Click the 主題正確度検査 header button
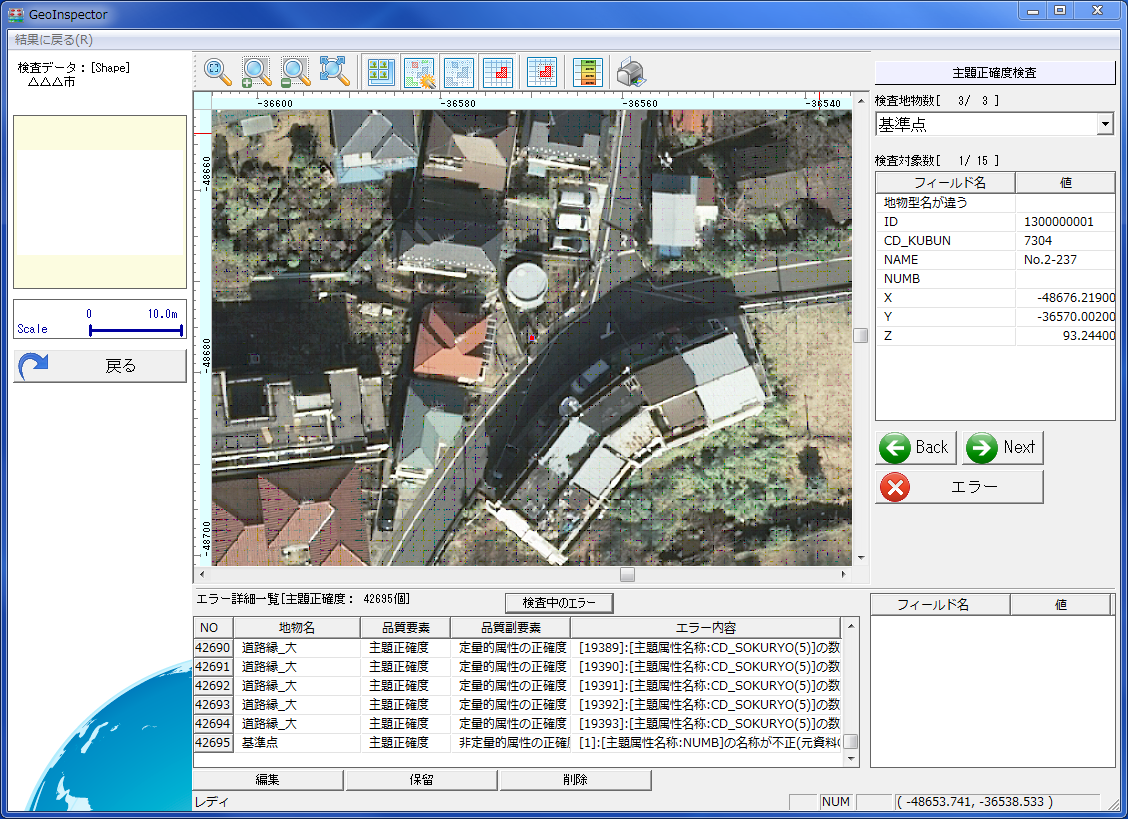 click(x=994, y=73)
